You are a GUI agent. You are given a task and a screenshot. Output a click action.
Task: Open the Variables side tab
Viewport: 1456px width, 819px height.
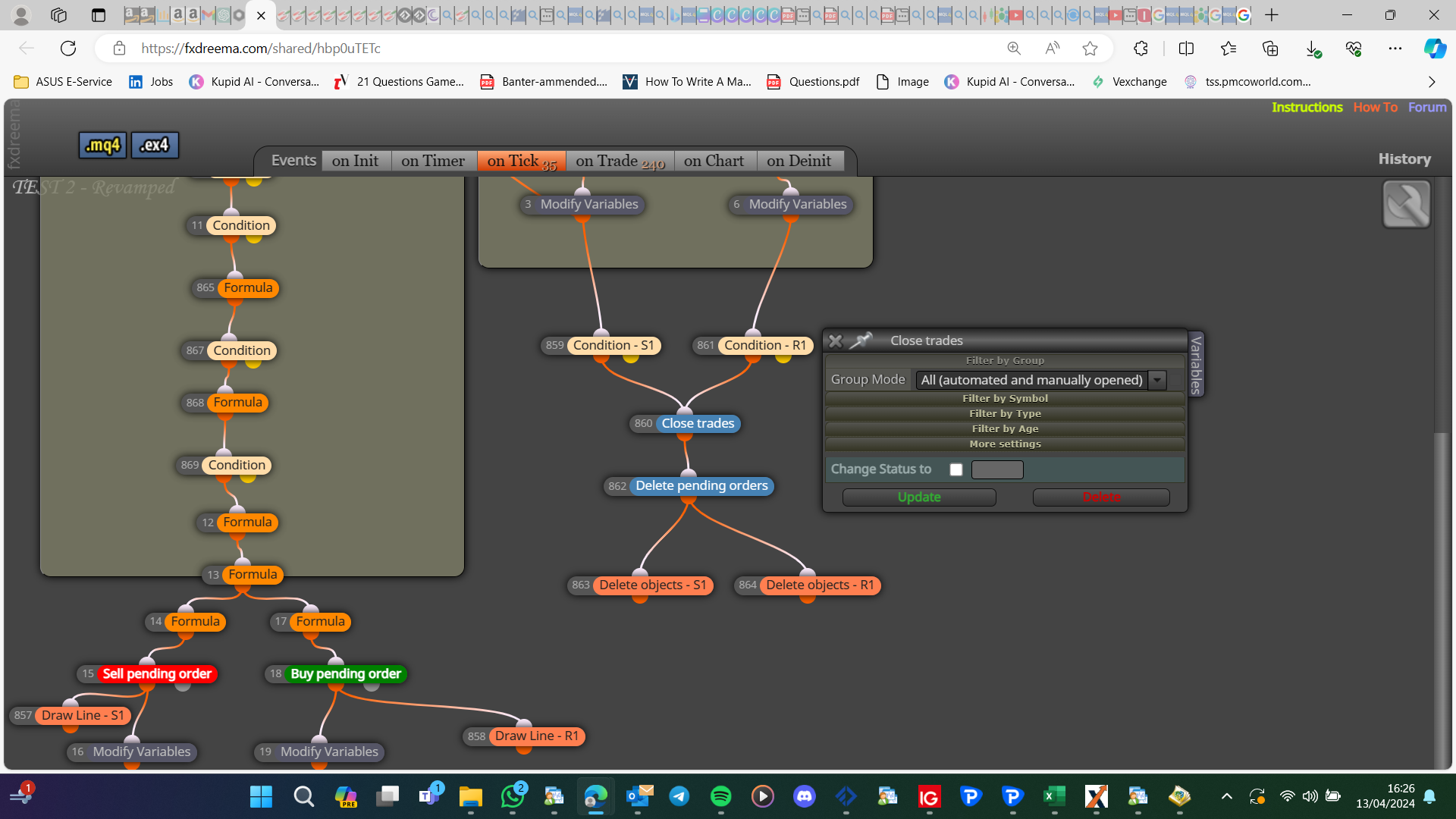point(1196,365)
